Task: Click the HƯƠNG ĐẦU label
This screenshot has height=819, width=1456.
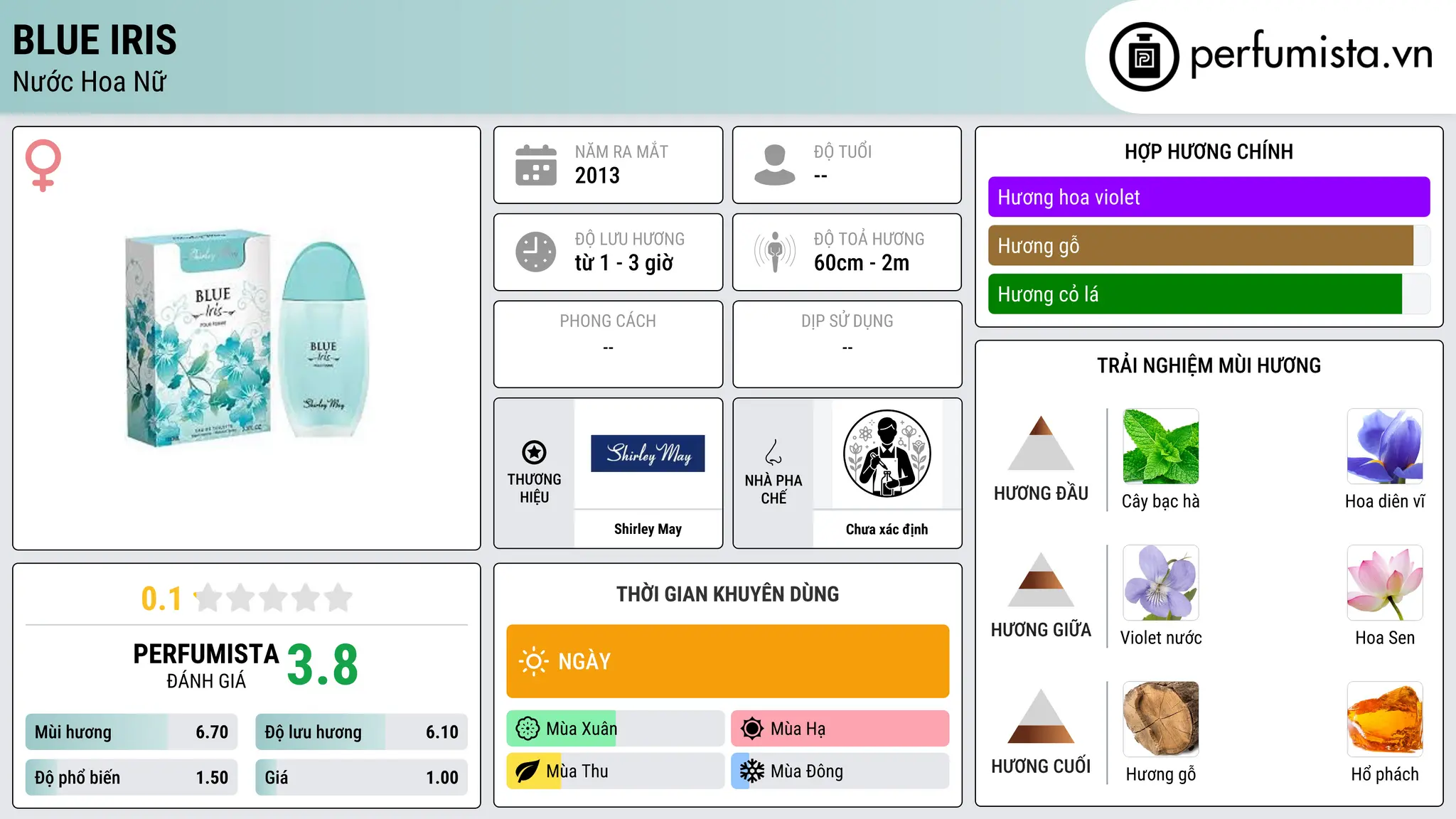Action: 1041,493
